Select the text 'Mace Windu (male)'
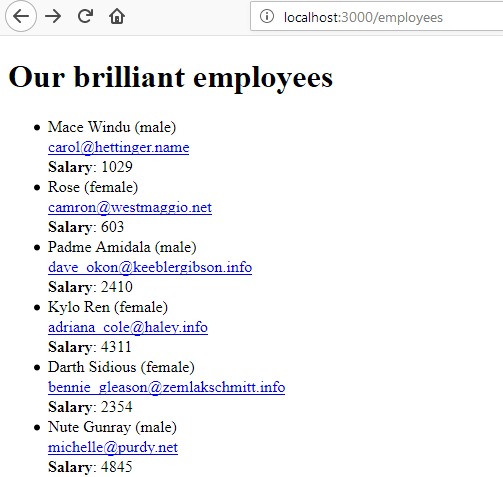The width and height of the screenshot is (503, 477). click(112, 127)
